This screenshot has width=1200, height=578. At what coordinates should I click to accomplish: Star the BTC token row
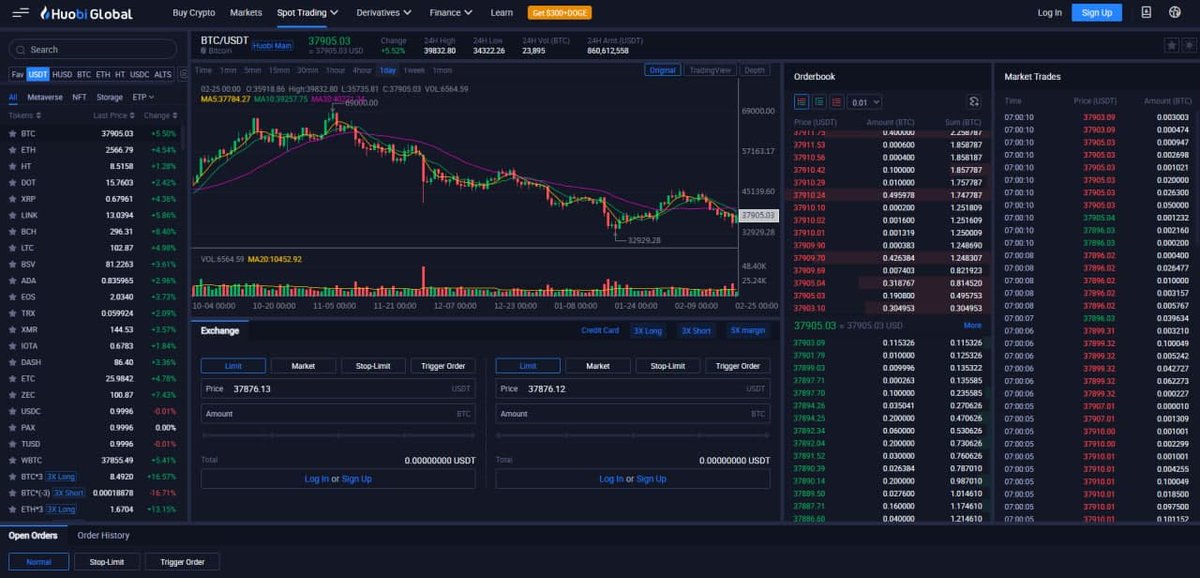pos(12,133)
